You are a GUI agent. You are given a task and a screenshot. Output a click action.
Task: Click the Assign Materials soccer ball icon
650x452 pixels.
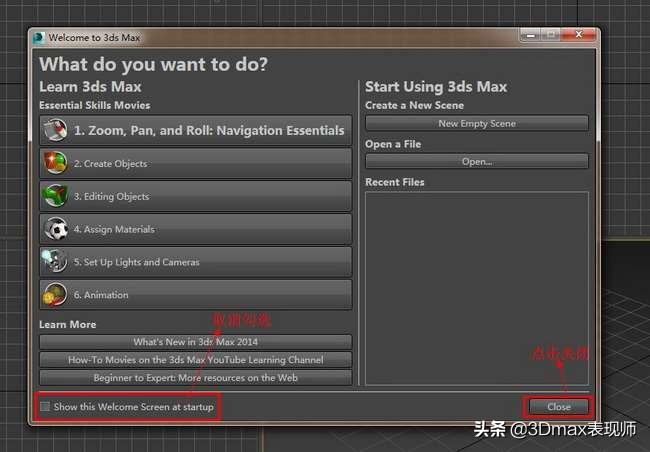coord(56,229)
